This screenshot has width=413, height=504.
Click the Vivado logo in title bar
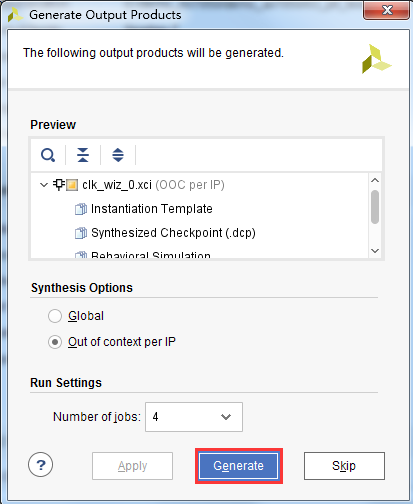pyautogui.click(x=15, y=15)
